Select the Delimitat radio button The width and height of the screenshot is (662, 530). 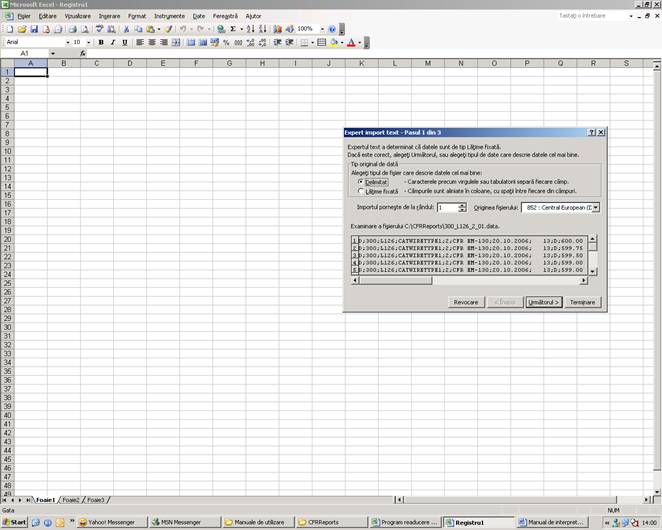point(360,181)
